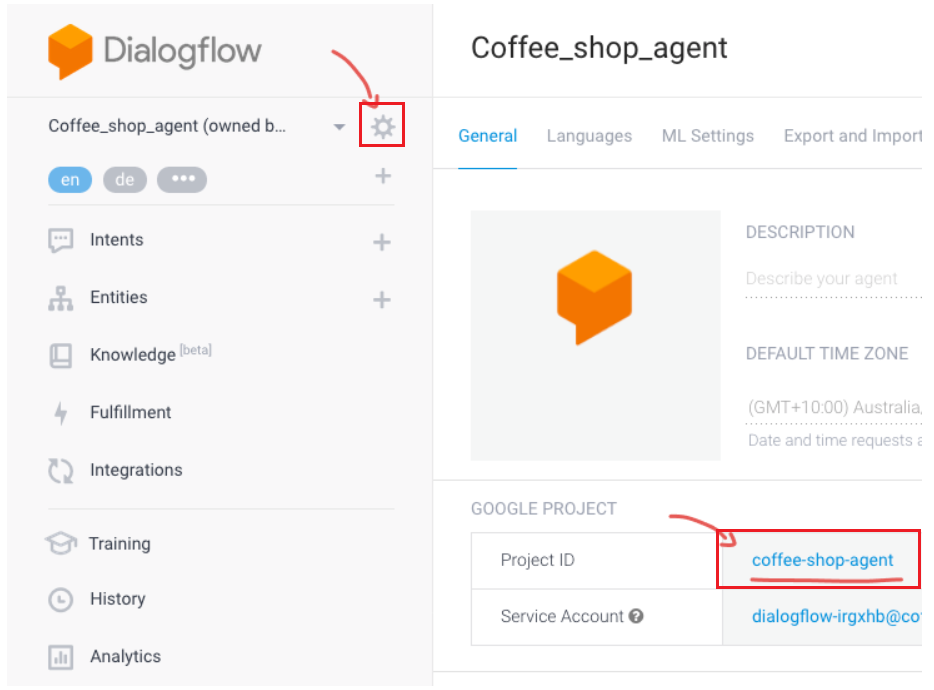This screenshot has width=934, height=690.
Task: Open the default time zone dropdown
Action: tap(834, 408)
